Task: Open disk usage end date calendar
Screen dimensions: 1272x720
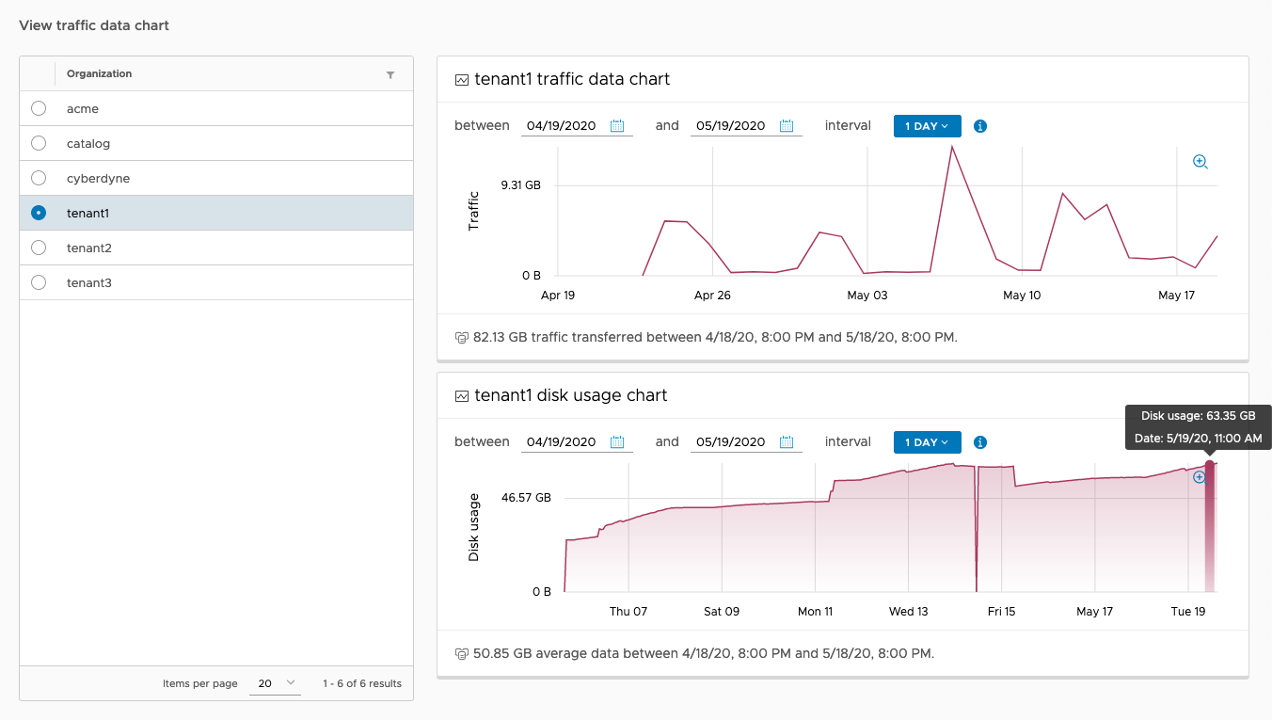Action: click(786, 442)
